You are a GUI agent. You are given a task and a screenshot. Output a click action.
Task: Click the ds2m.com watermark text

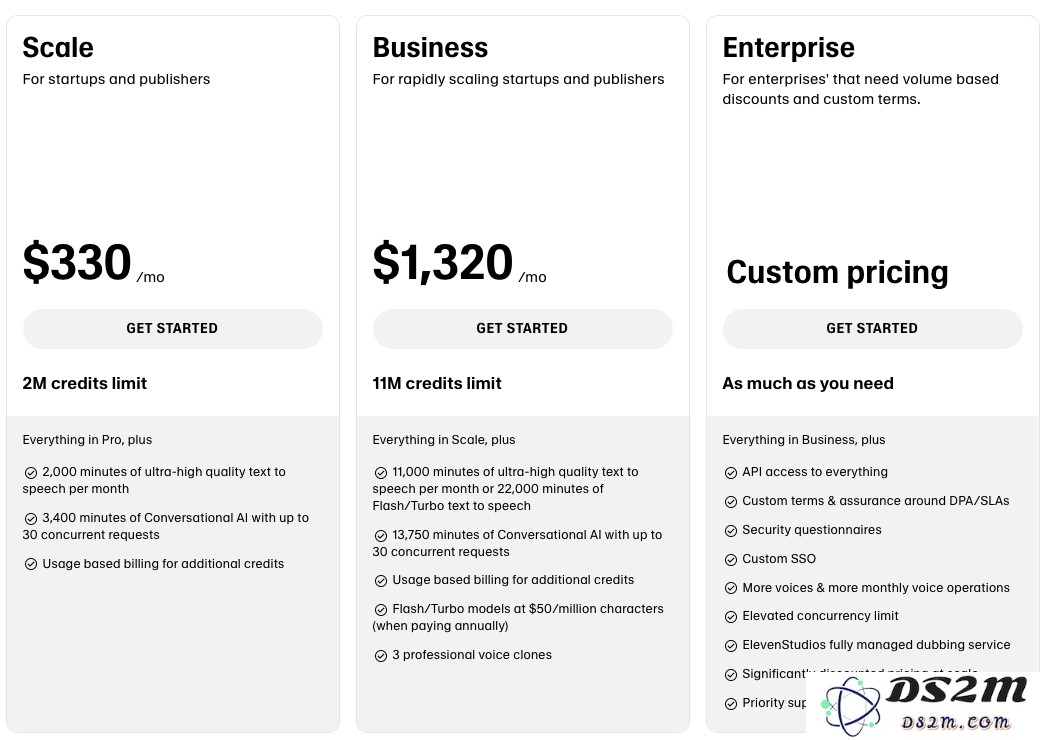(x=956, y=722)
